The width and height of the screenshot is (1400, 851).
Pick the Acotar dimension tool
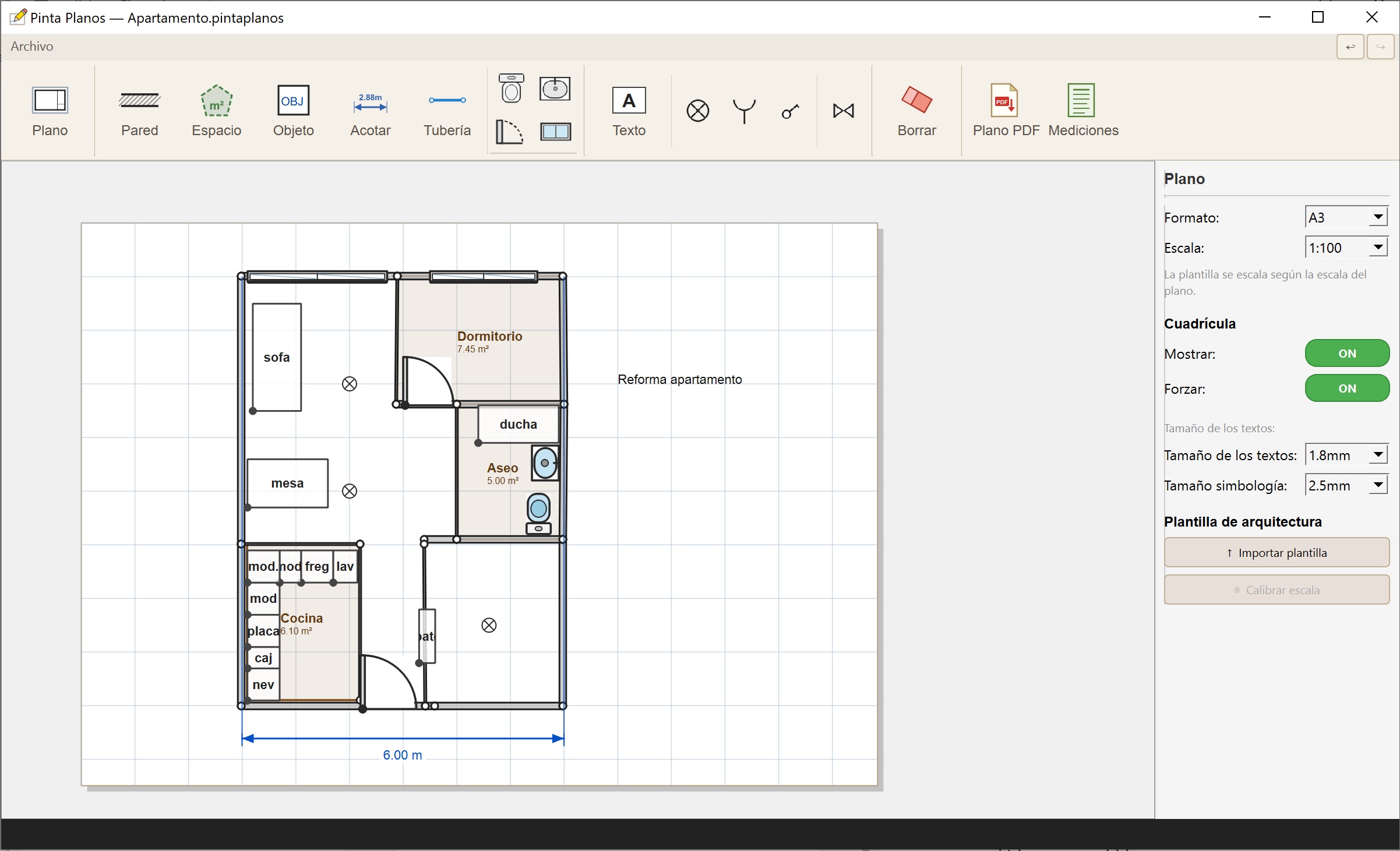point(370,111)
